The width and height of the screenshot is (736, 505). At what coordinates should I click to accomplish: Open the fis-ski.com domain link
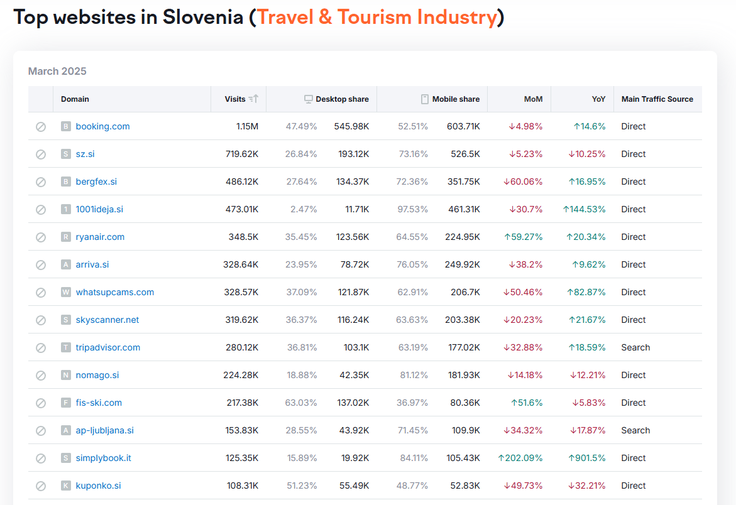(99, 403)
